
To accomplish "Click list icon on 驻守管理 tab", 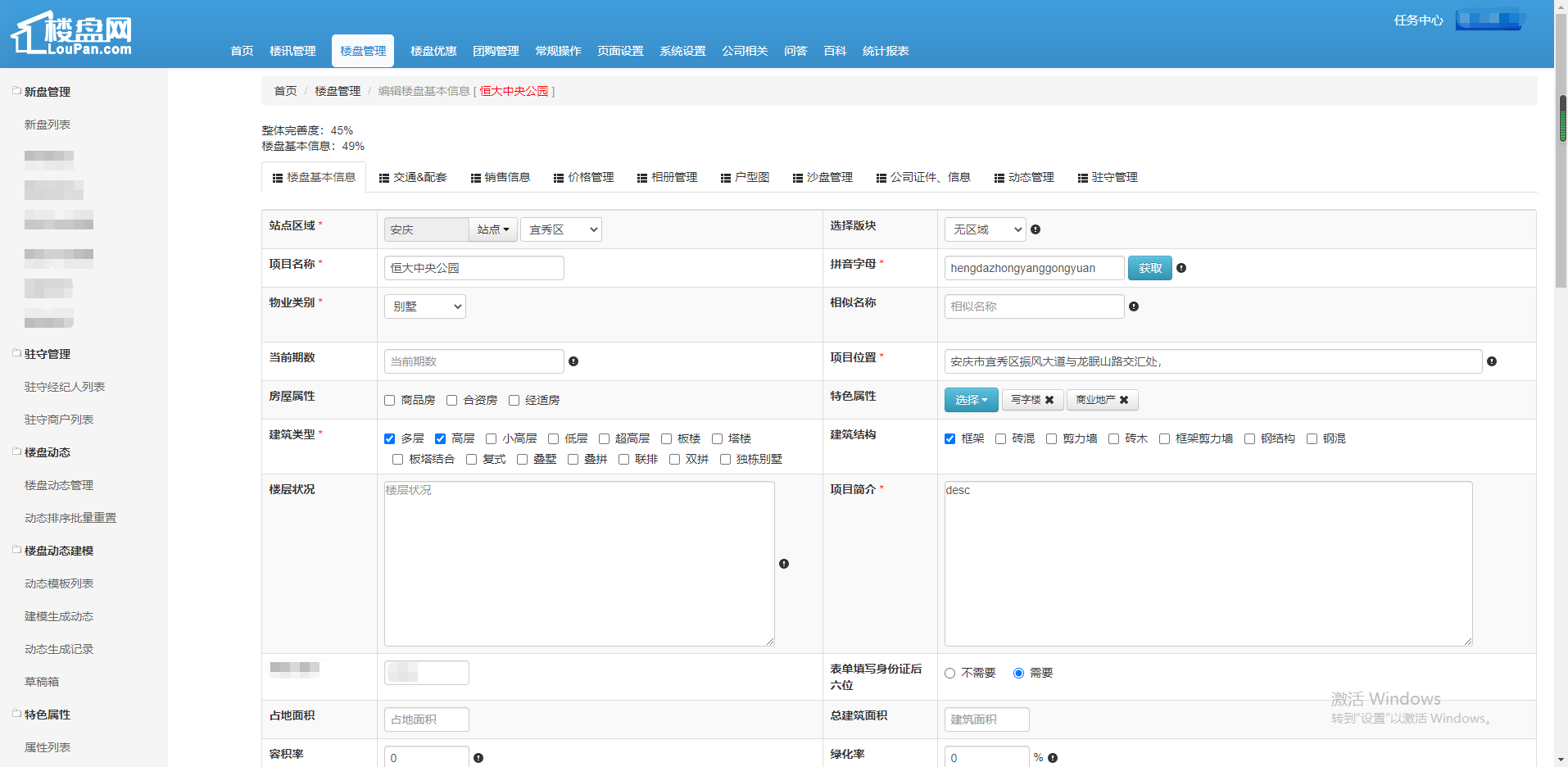I will (1083, 178).
